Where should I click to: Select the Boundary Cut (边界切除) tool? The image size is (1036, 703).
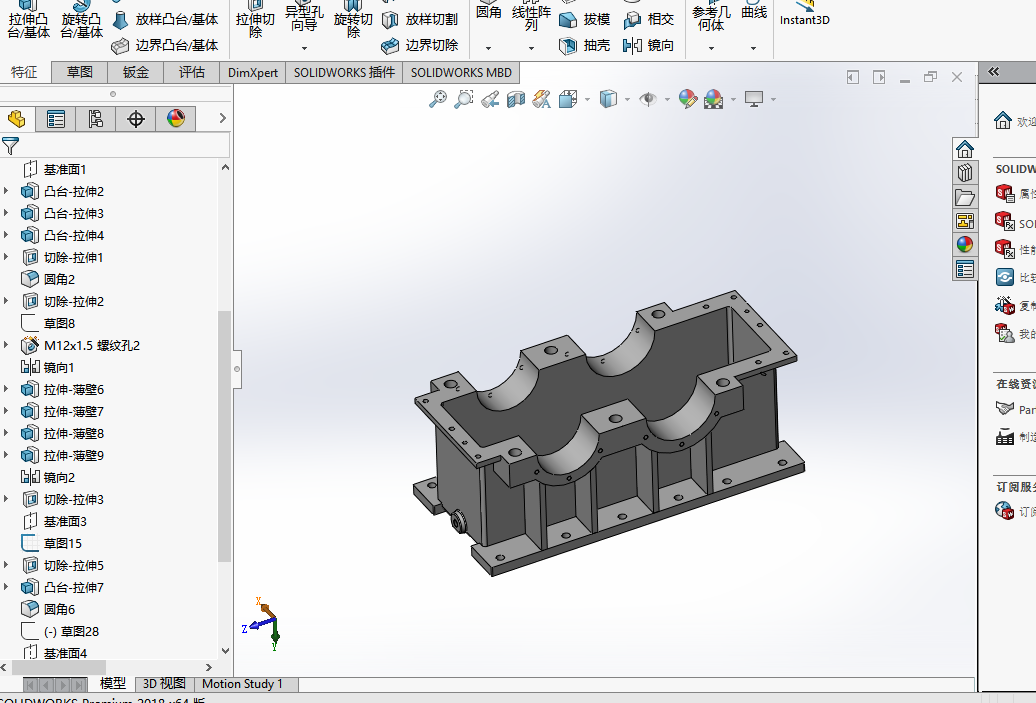tap(420, 45)
